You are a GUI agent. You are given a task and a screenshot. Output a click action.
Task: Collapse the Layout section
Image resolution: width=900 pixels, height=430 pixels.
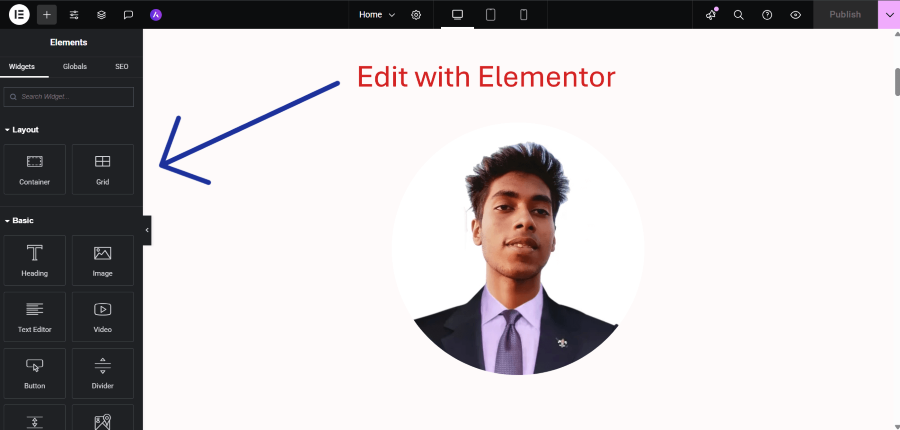21,130
